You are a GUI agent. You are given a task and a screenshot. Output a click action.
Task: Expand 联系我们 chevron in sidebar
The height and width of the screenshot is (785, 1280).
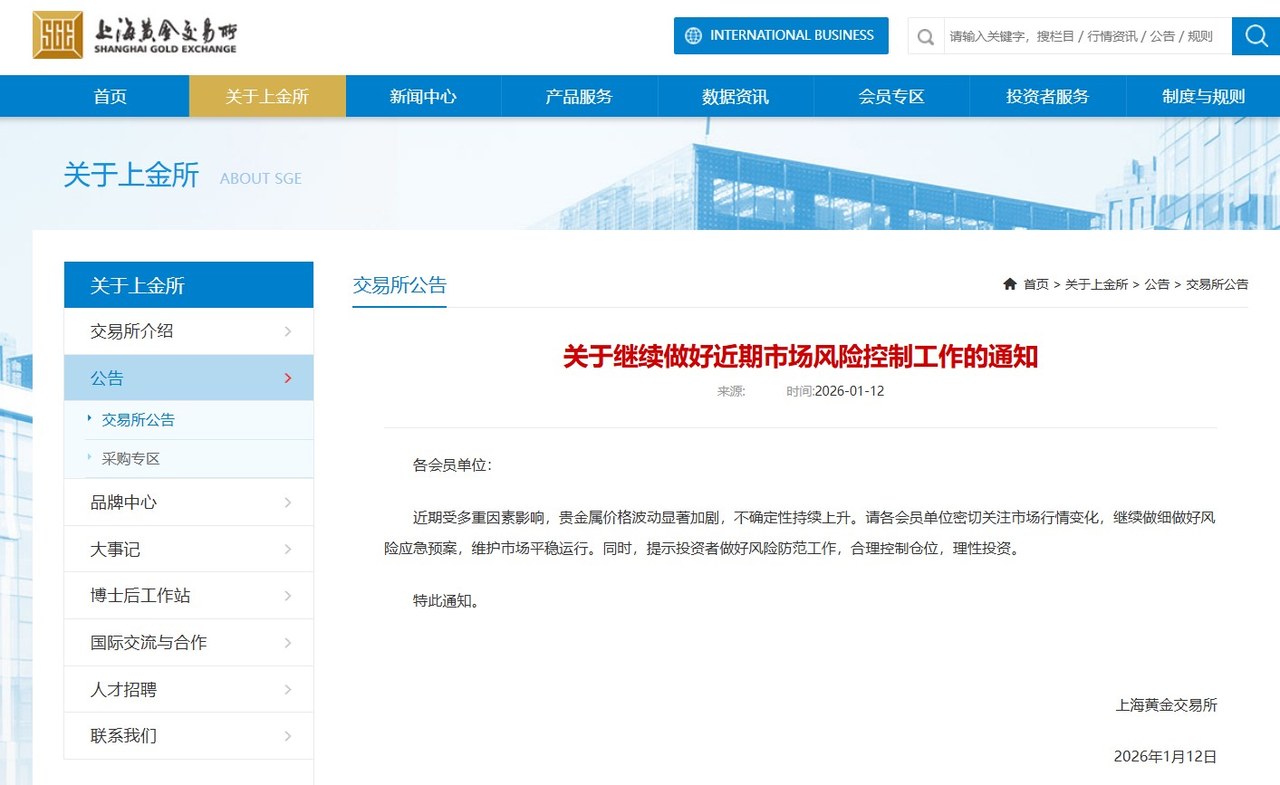click(288, 736)
